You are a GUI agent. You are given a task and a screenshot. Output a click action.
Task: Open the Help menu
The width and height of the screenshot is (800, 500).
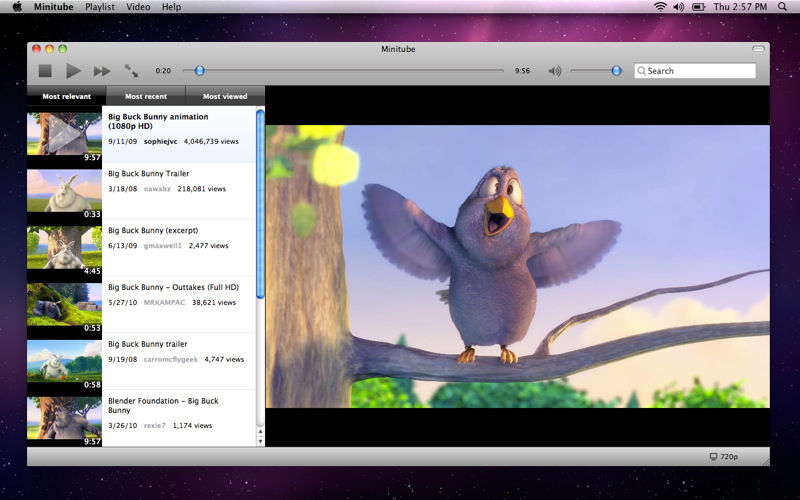click(171, 7)
